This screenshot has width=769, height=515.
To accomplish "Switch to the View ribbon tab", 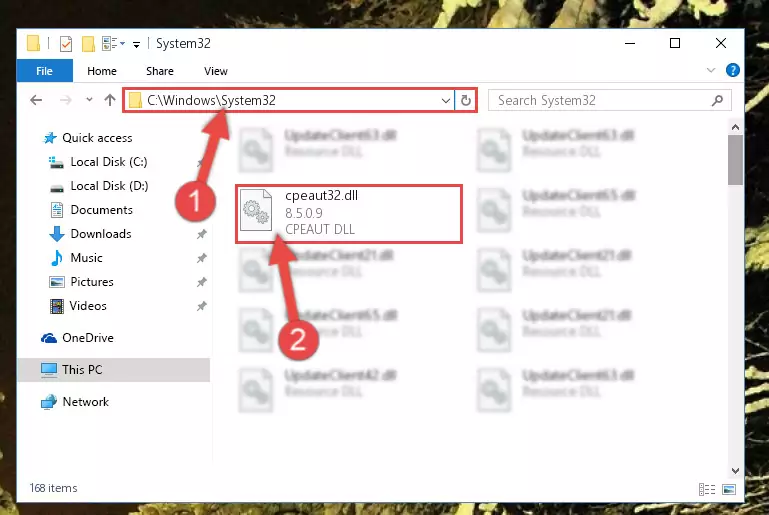I will pos(216,71).
